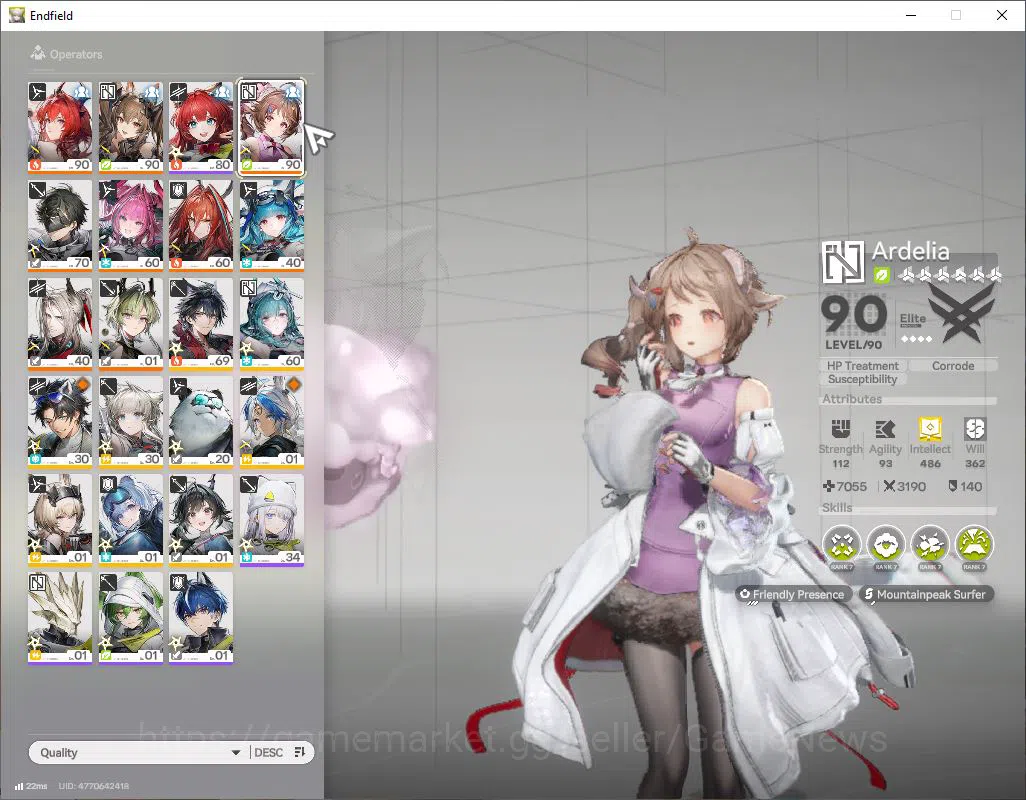Select the first red-haired level 90 operator card
1026x800 pixels.
60,126
